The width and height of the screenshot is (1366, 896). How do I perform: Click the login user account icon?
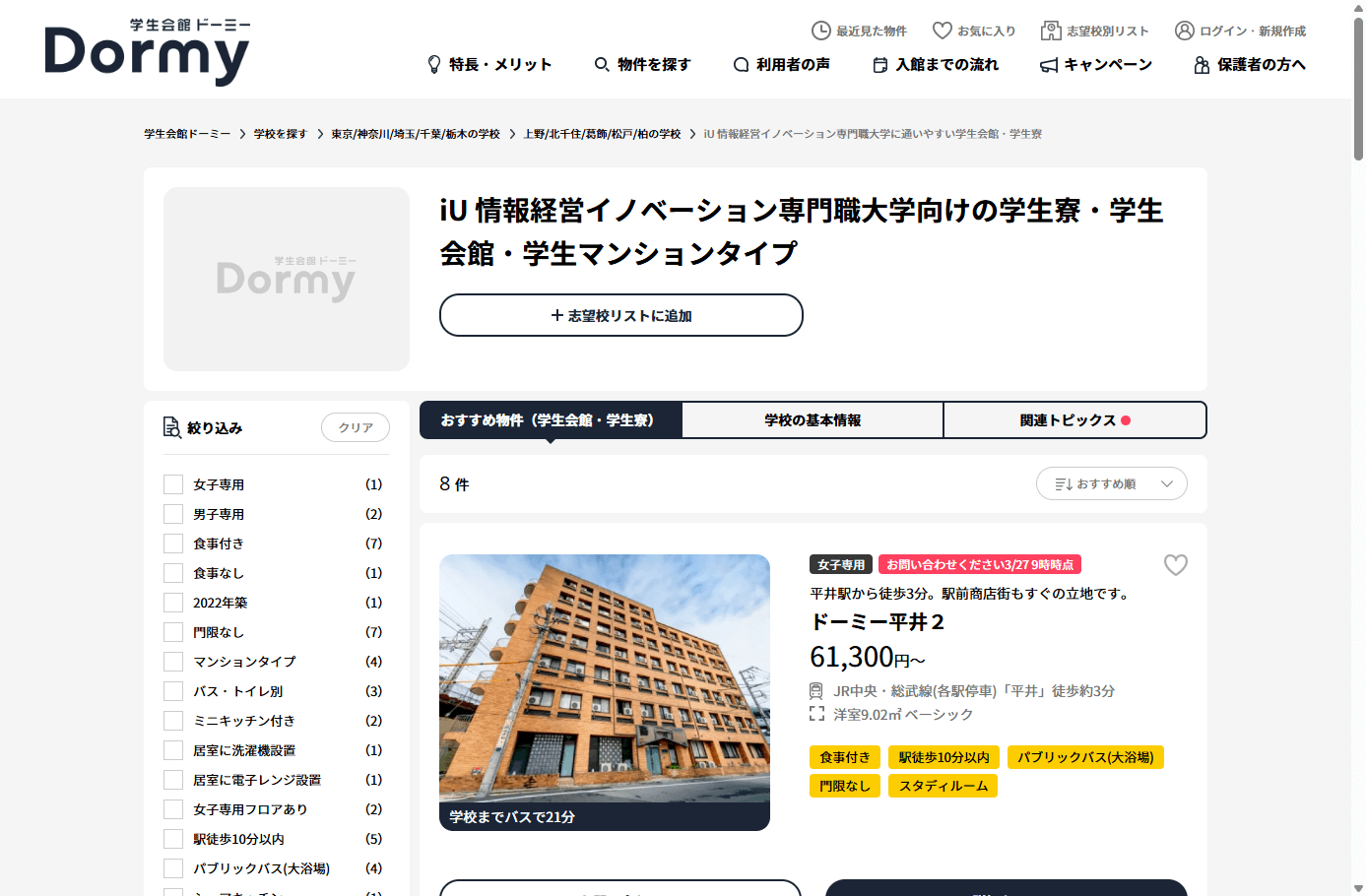pos(1184,31)
